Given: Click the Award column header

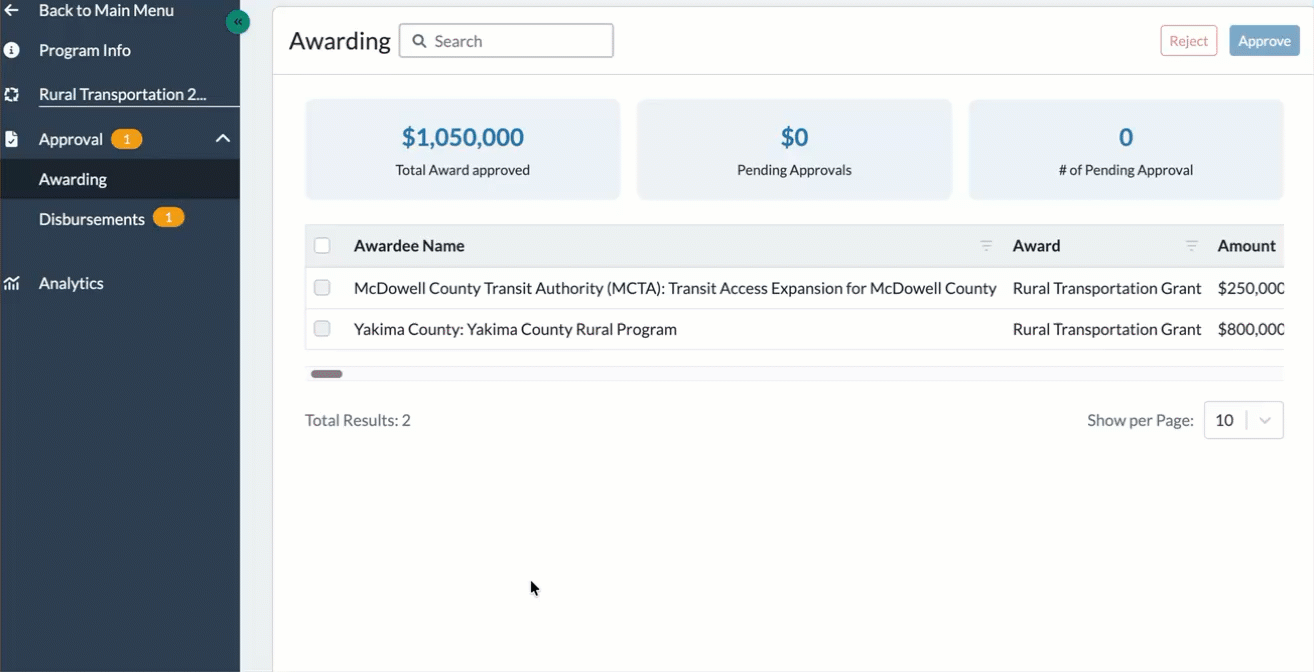Looking at the screenshot, I should pyautogui.click(x=1036, y=246).
